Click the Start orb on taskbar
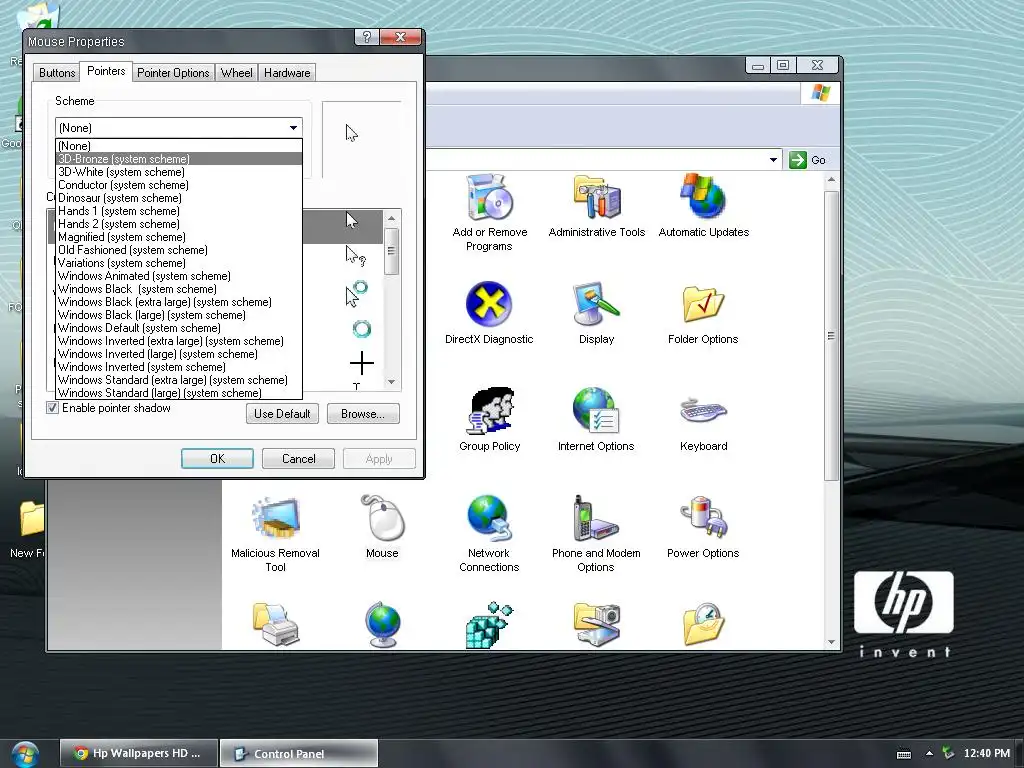 coord(24,755)
